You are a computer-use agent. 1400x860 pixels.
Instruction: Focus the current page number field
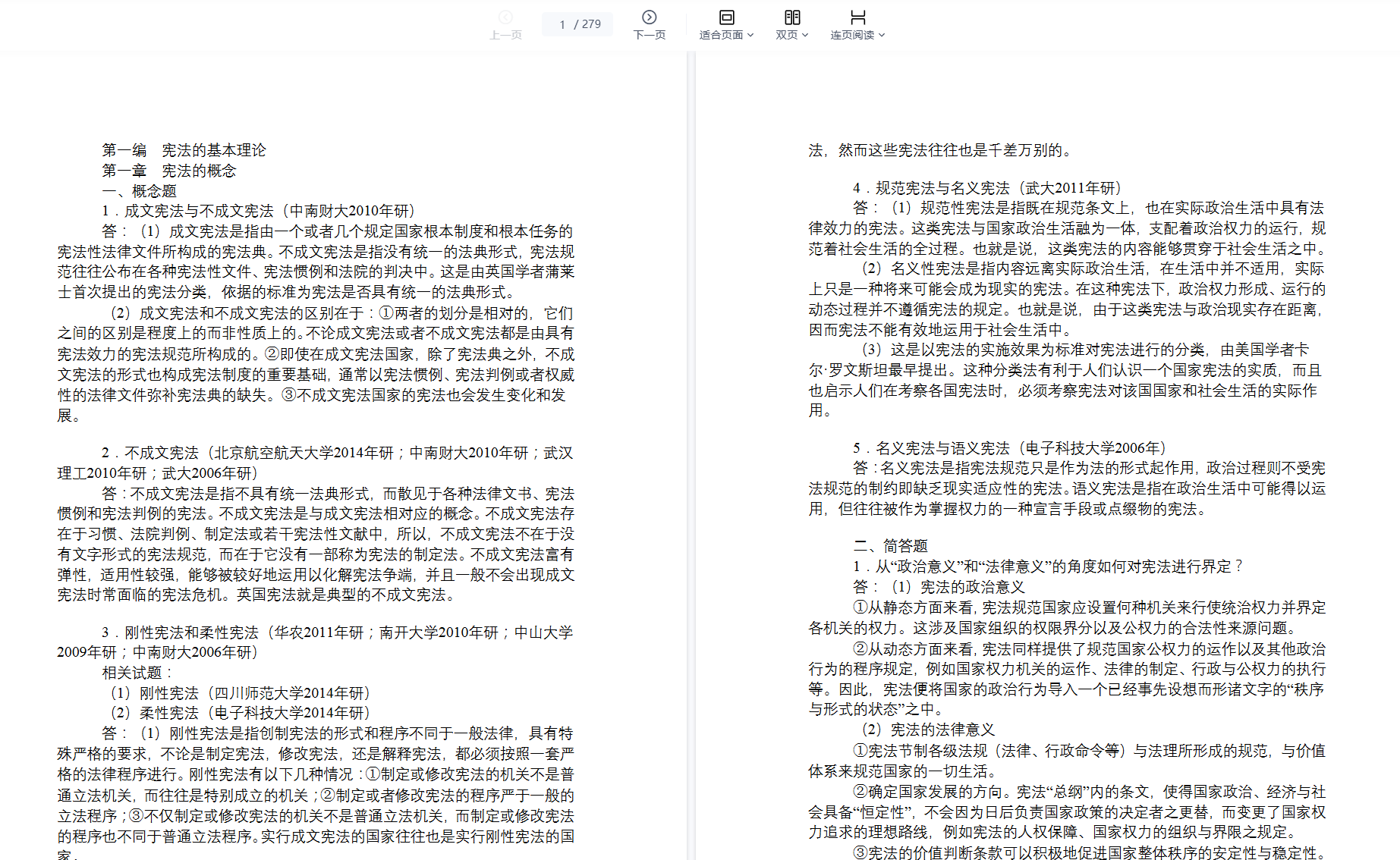(562, 24)
